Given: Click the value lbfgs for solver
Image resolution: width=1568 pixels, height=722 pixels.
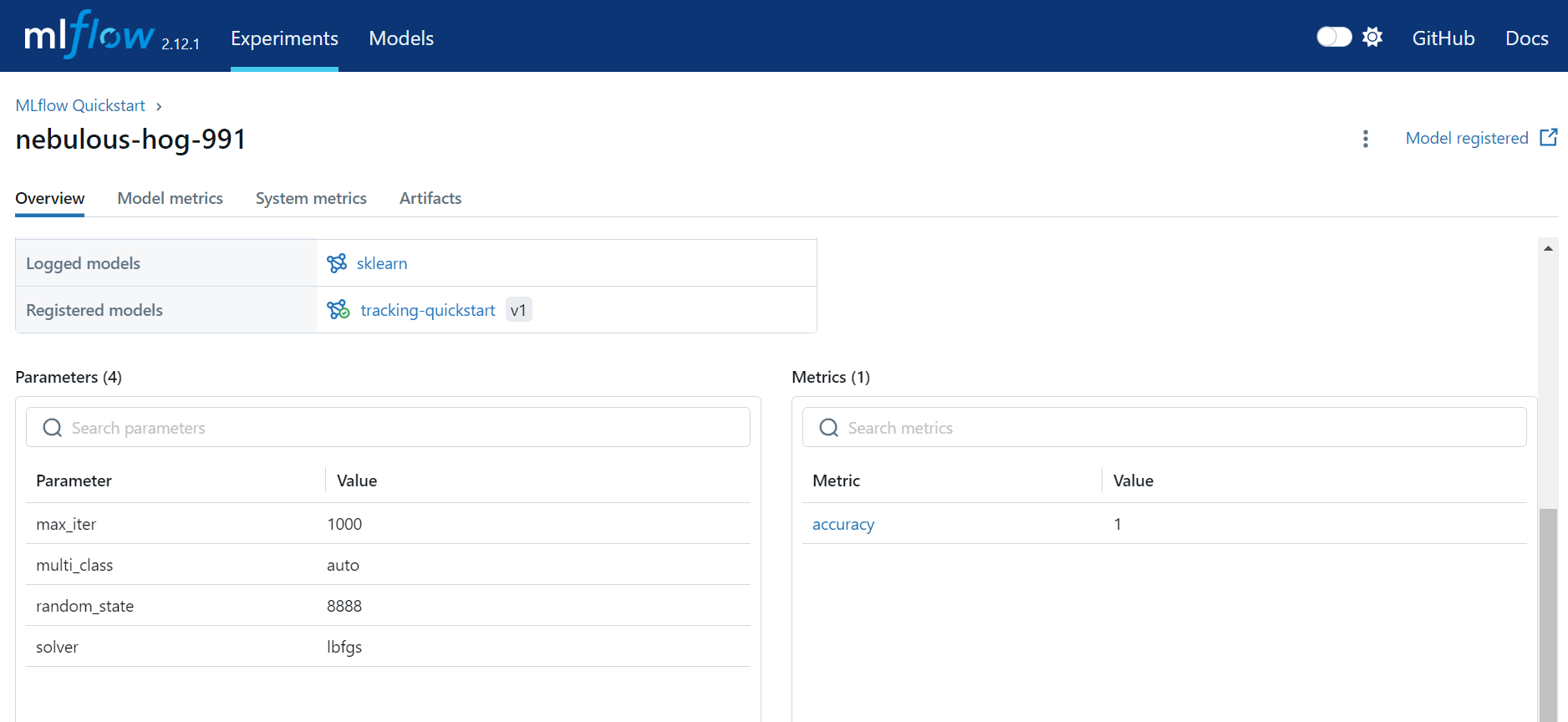Looking at the screenshot, I should tap(344, 647).
